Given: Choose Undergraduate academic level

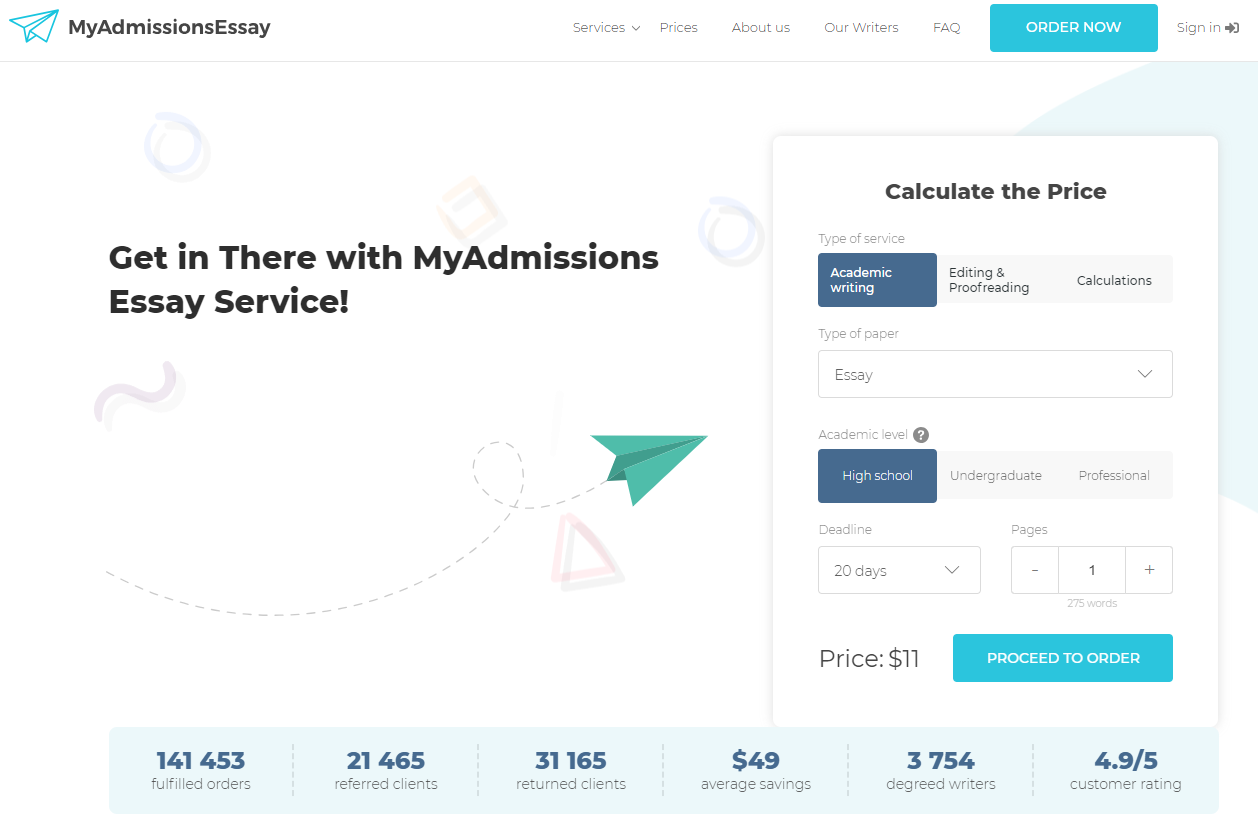Looking at the screenshot, I should (x=995, y=476).
